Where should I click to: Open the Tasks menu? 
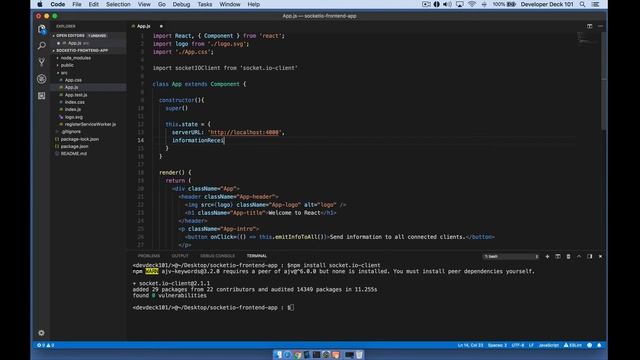click(x=204, y=4)
